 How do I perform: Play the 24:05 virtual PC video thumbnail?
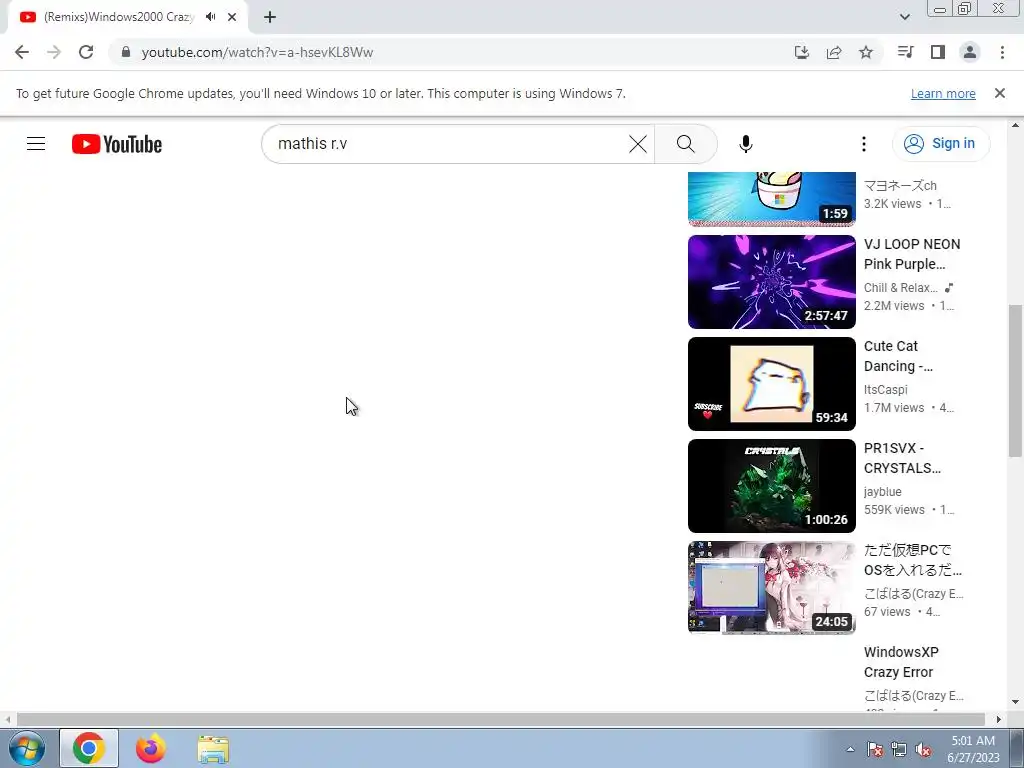click(x=771, y=588)
